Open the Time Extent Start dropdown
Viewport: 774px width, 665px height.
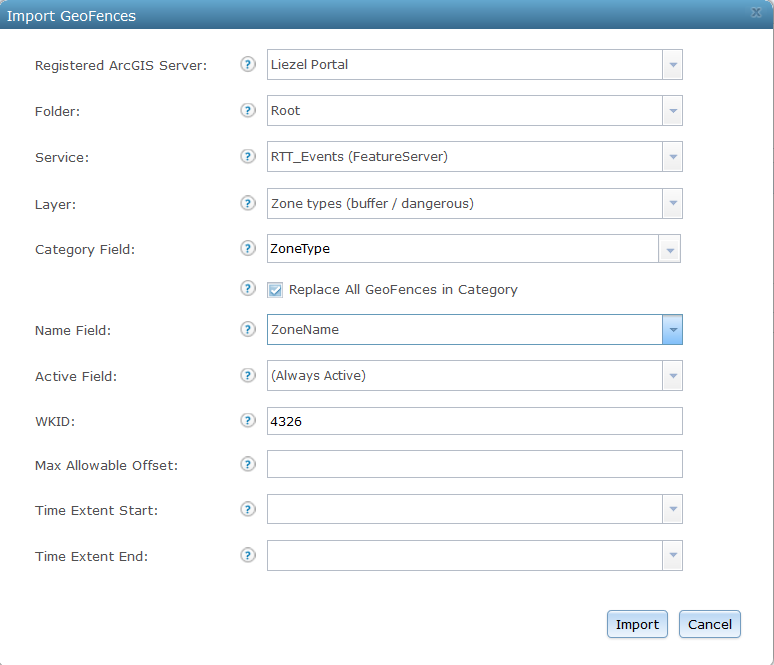(672, 509)
